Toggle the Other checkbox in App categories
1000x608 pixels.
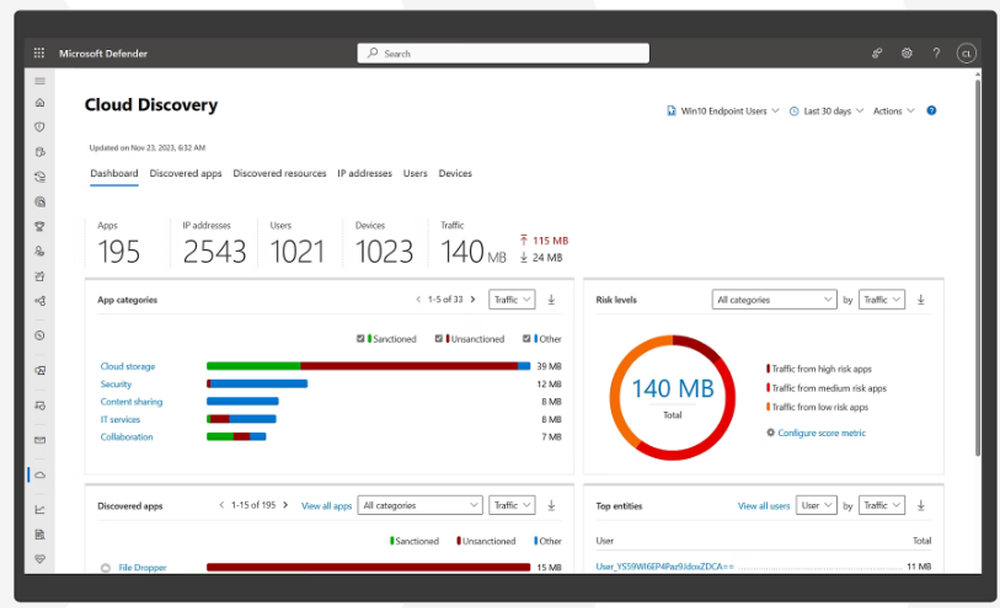point(526,339)
